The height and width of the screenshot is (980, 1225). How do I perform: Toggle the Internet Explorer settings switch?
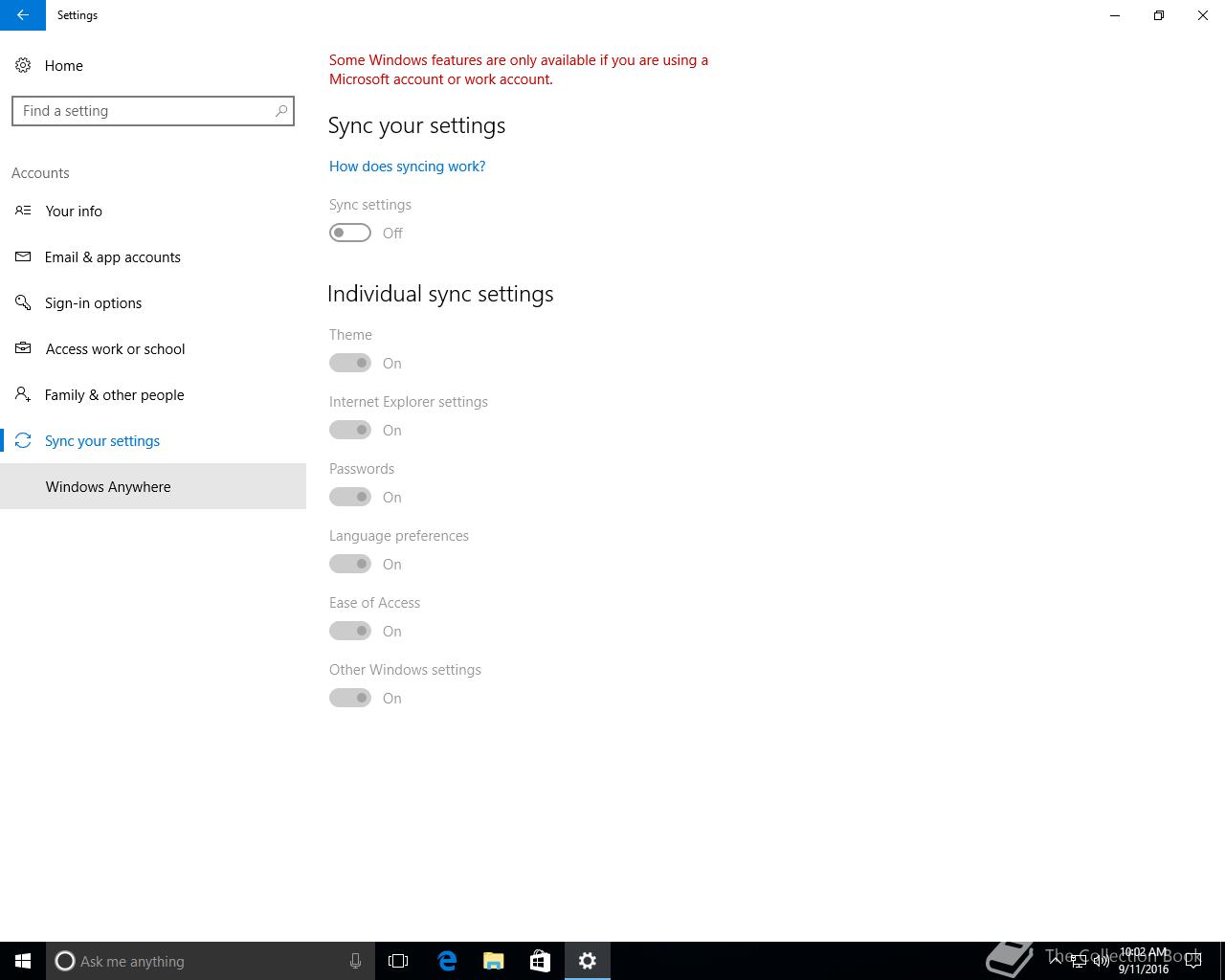coord(350,430)
